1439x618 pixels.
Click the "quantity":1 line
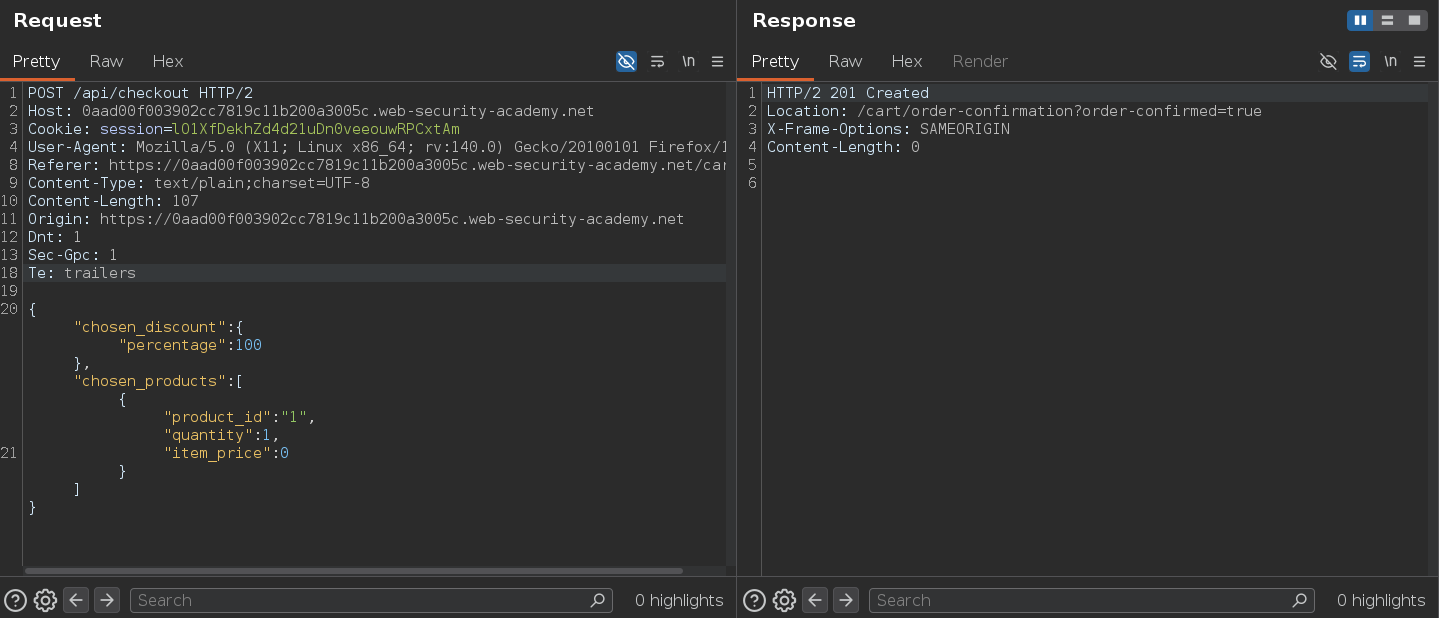coord(222,435)
